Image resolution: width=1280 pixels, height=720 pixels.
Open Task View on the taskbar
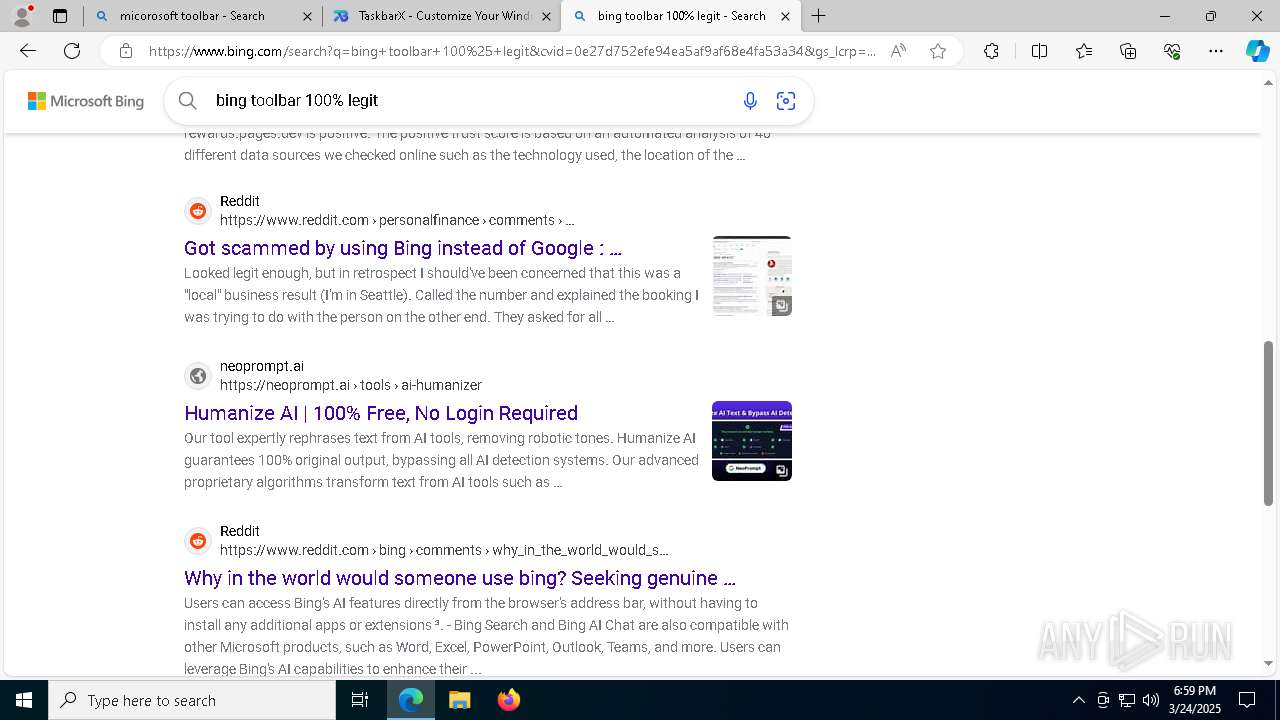(360, 700)
